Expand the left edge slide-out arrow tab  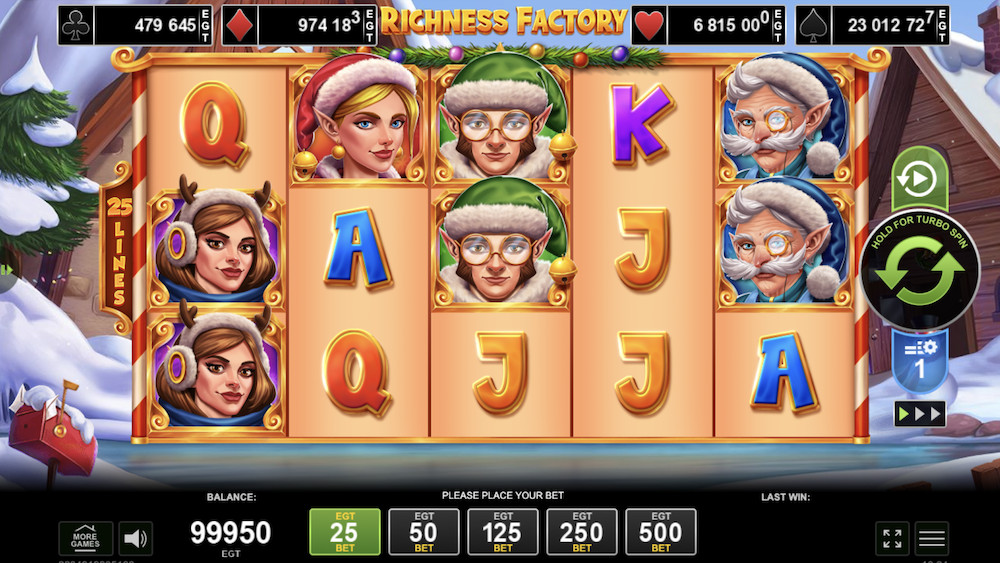8,270
